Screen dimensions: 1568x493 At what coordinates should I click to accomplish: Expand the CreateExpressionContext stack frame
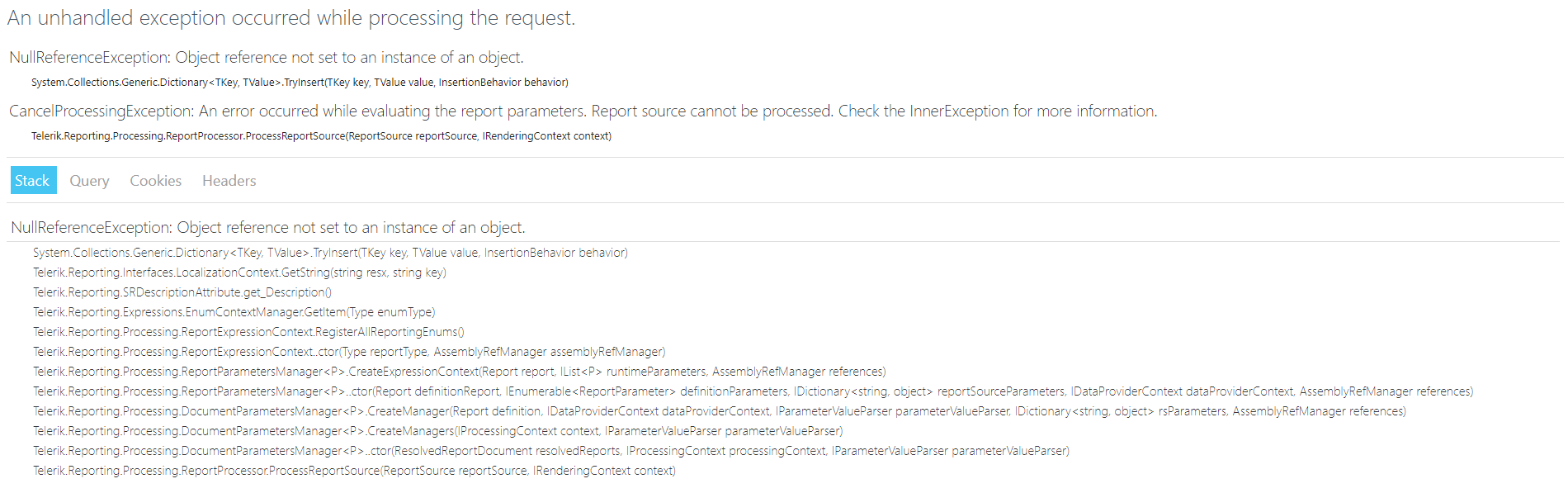point(459,372)
